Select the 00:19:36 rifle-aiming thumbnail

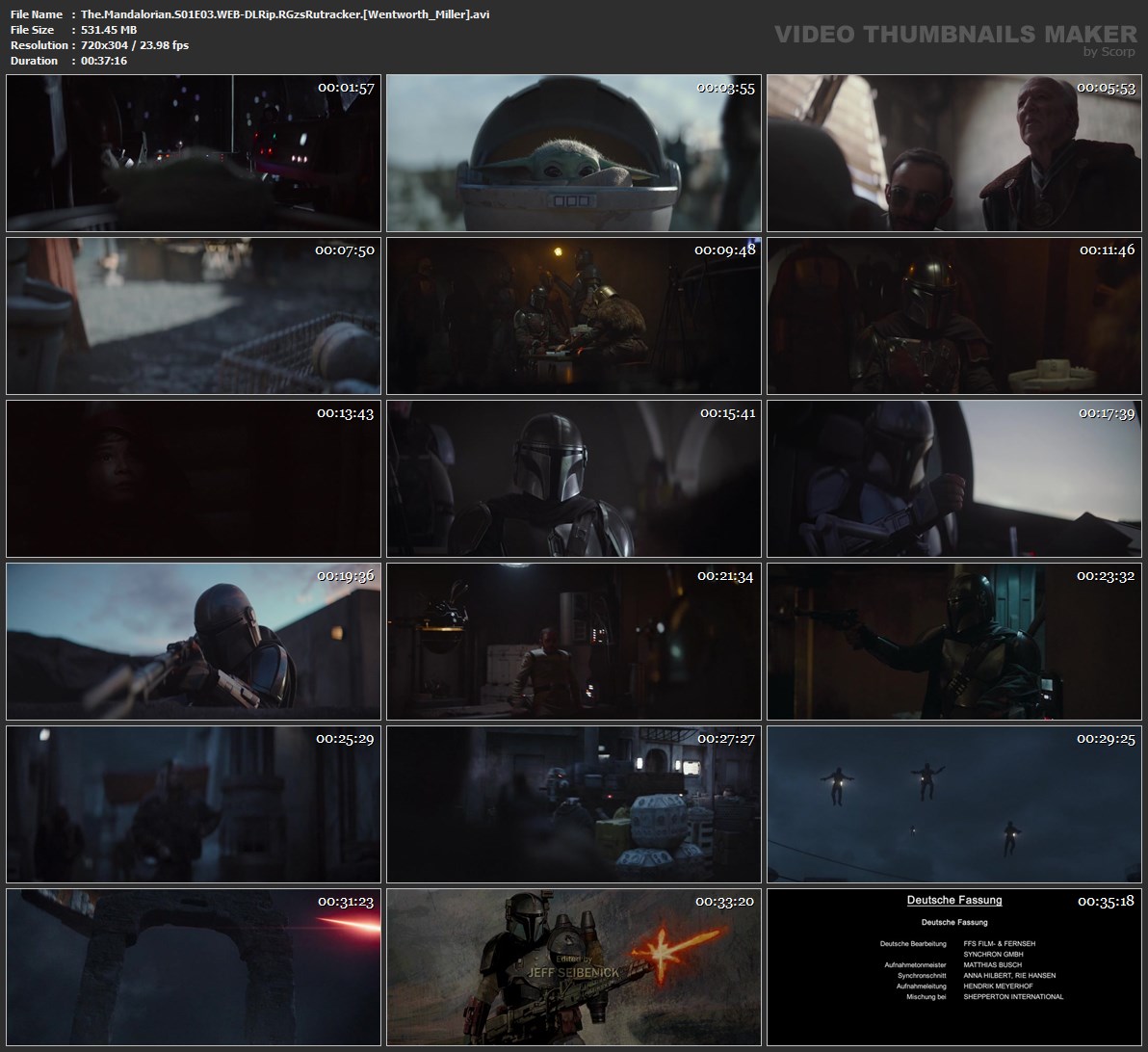(194, 641)
